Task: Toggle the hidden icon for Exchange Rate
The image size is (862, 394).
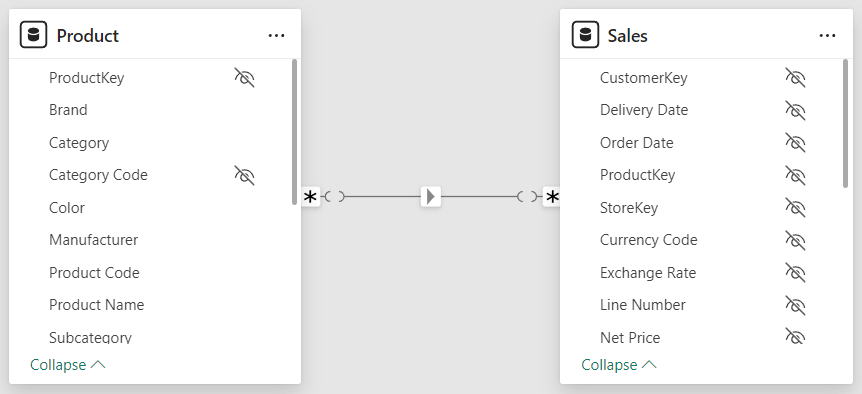Action: [x=795, y=273]
